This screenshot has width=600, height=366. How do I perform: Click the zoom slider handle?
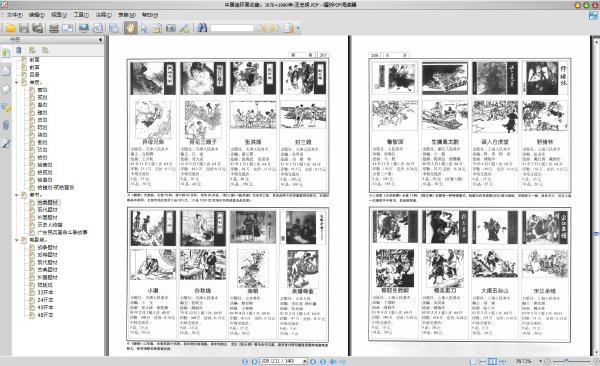point(566,361)
